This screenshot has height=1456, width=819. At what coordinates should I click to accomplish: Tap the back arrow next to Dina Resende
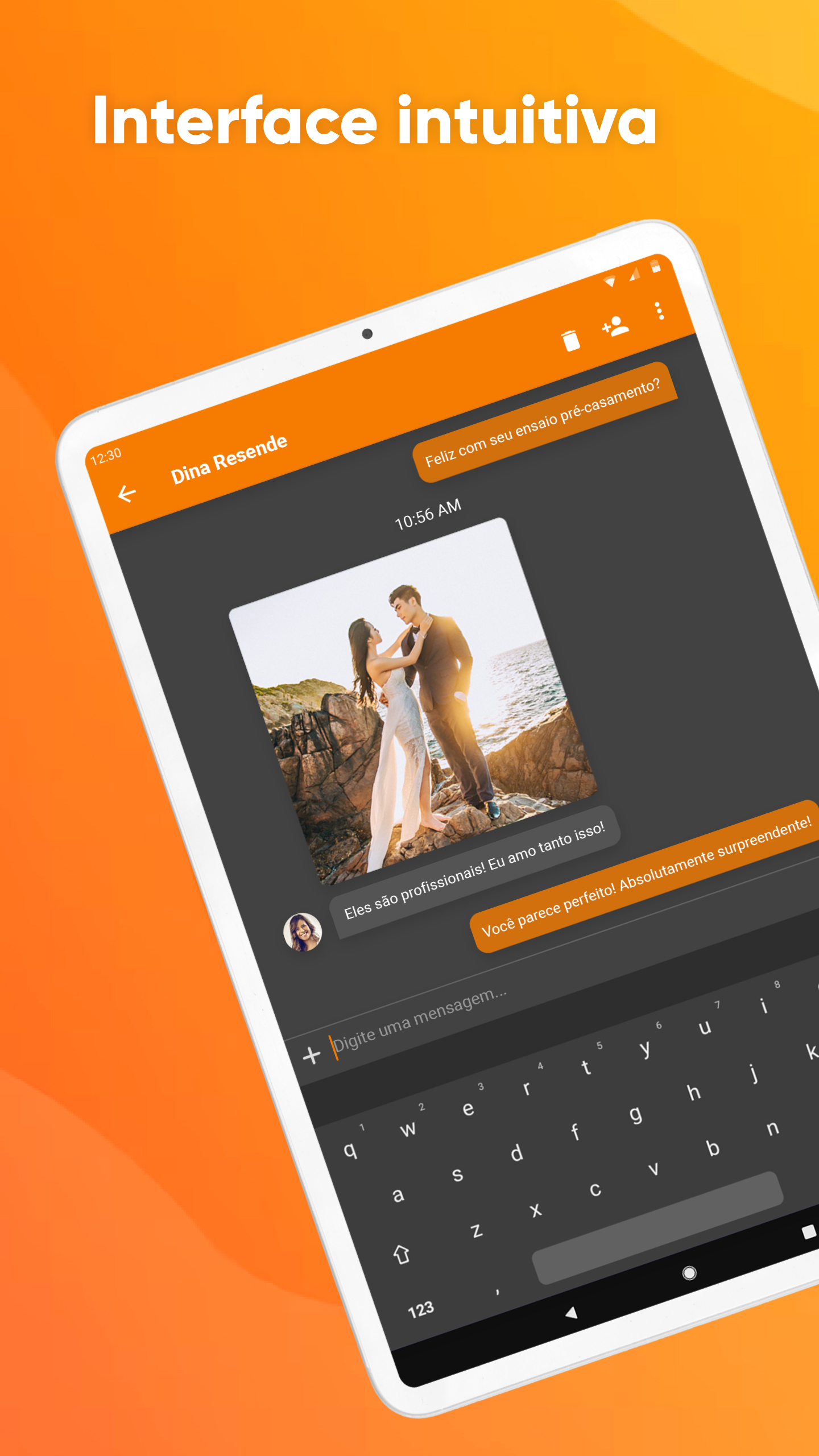pyautogui.click(x=126, y=493)
